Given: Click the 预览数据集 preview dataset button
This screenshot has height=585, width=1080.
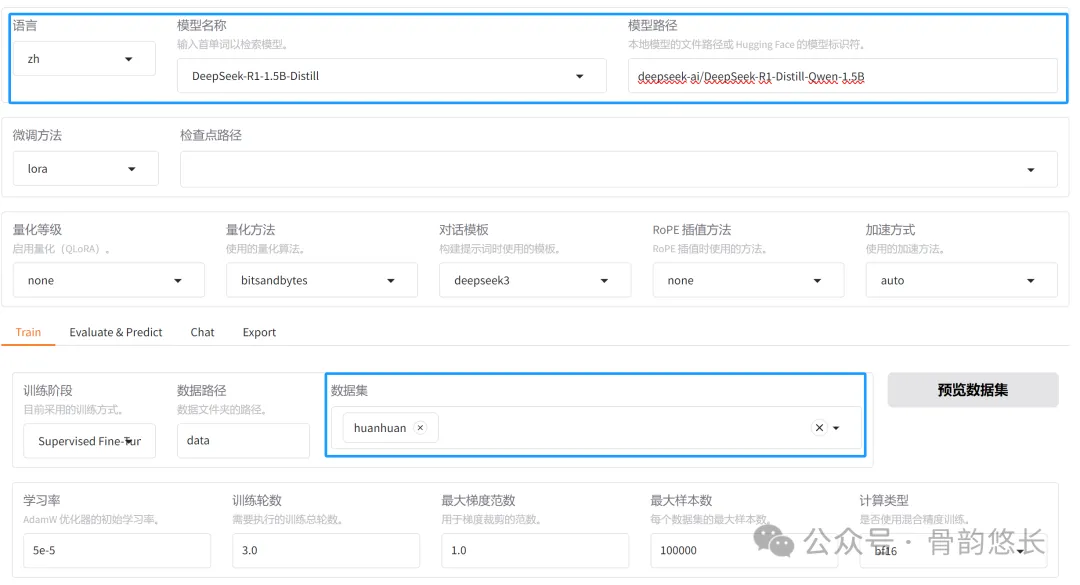Looking at the screenshot, I should (x=973, y=390).
